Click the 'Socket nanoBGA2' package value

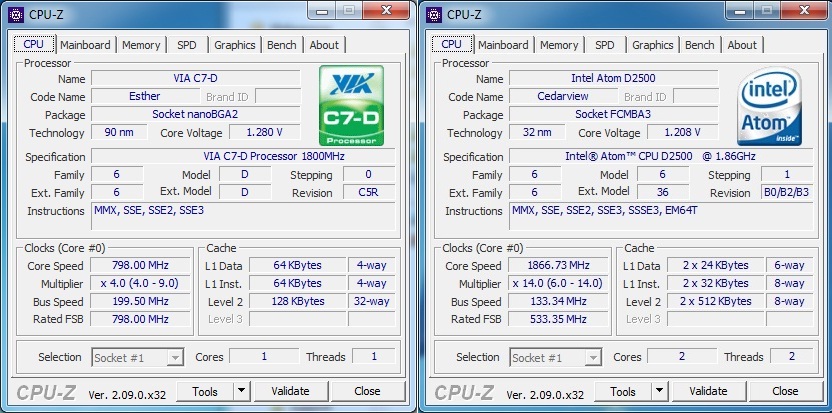pos(195,114)
